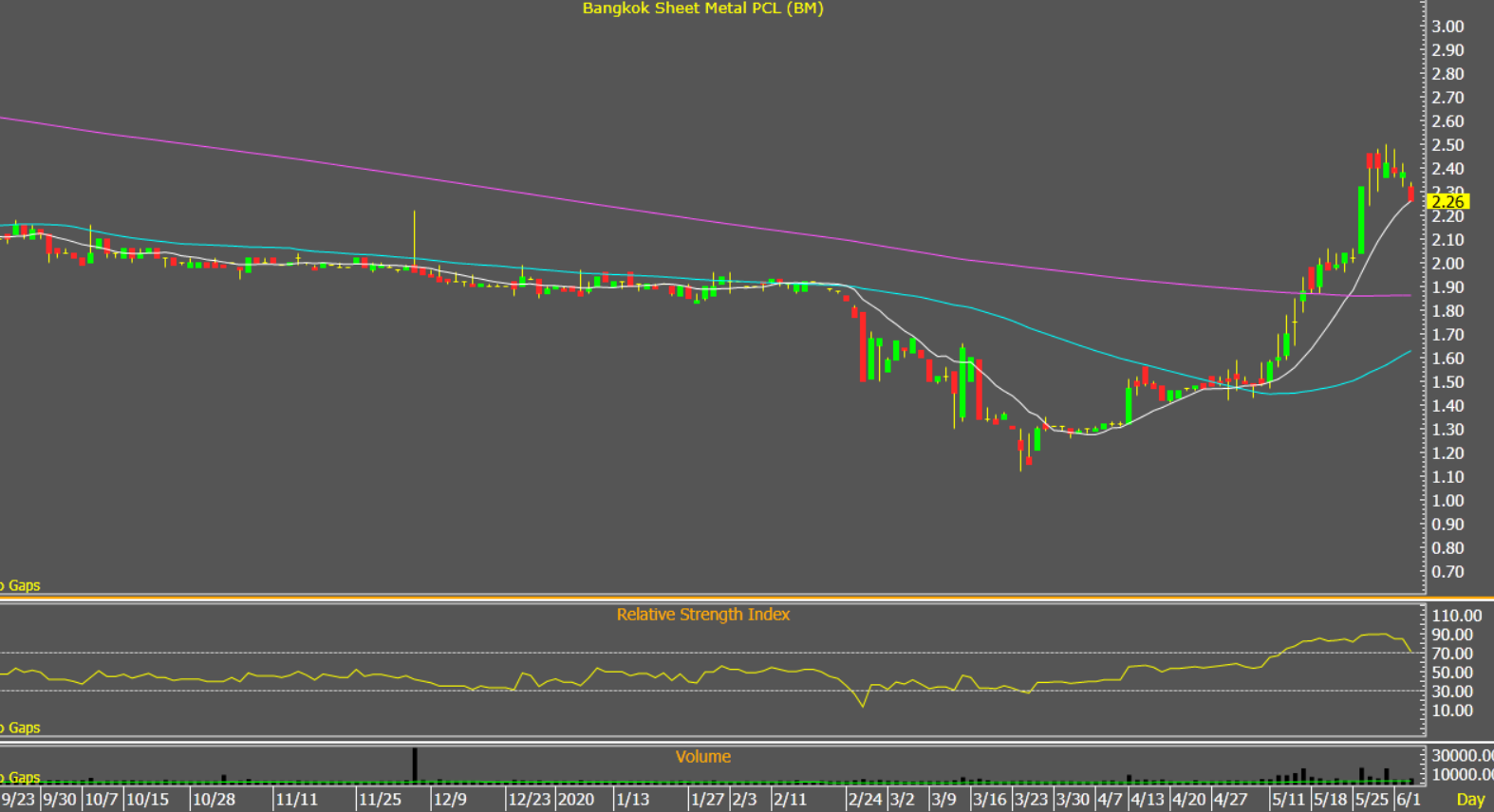Click the 0.70 price axis label

[1448, 572]
